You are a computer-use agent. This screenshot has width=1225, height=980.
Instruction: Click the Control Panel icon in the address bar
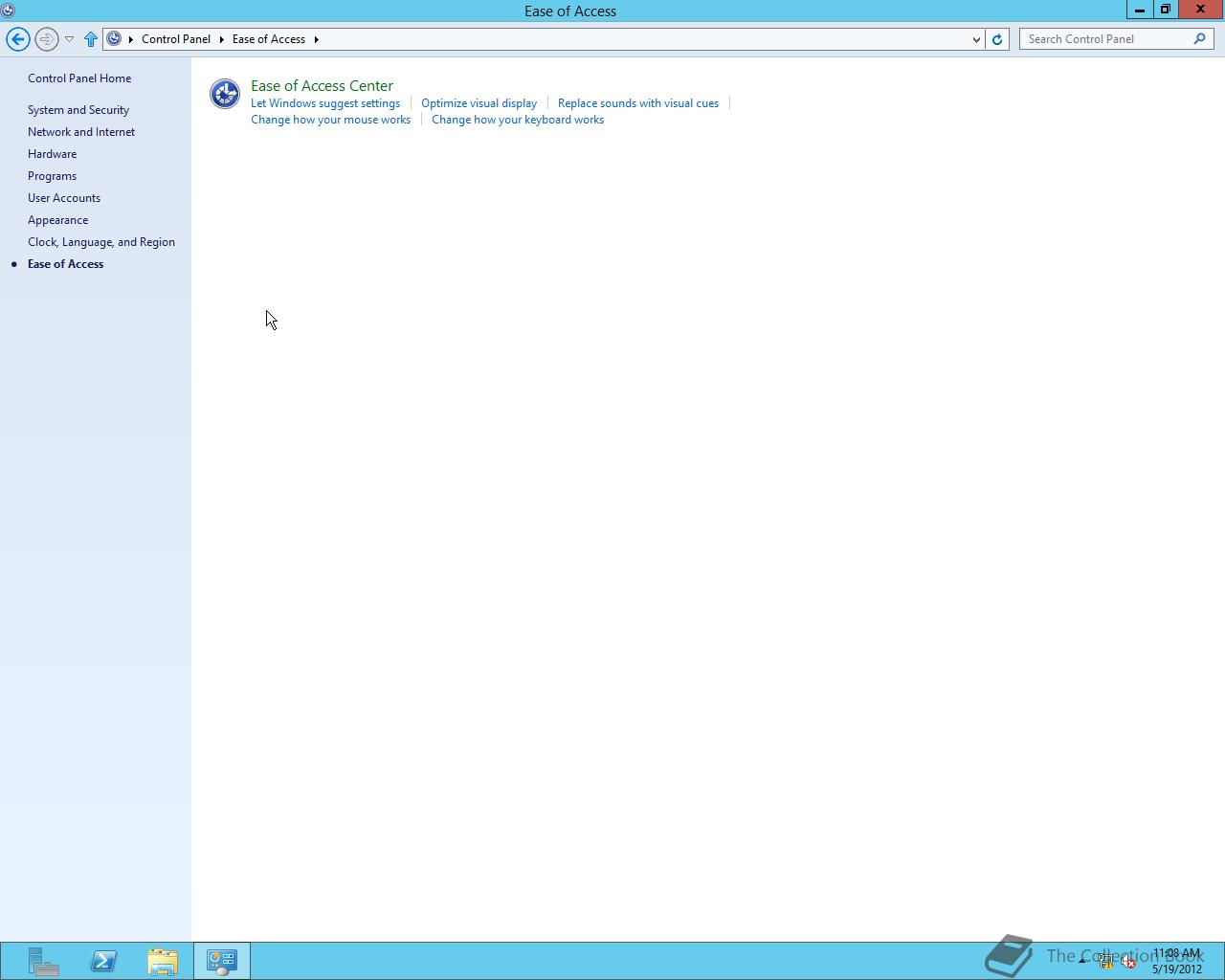click(114, 39)
